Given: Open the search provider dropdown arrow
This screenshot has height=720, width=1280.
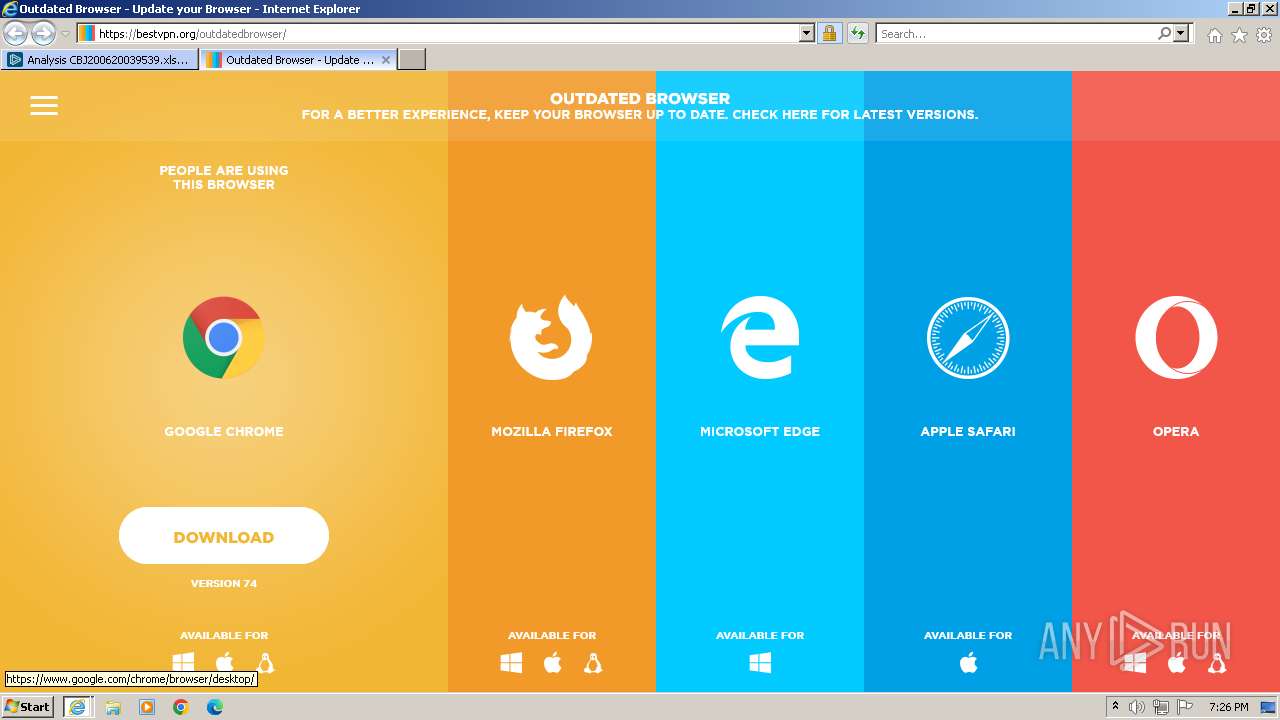Looking at the screenshot, I should click(x=1182, y=34).
